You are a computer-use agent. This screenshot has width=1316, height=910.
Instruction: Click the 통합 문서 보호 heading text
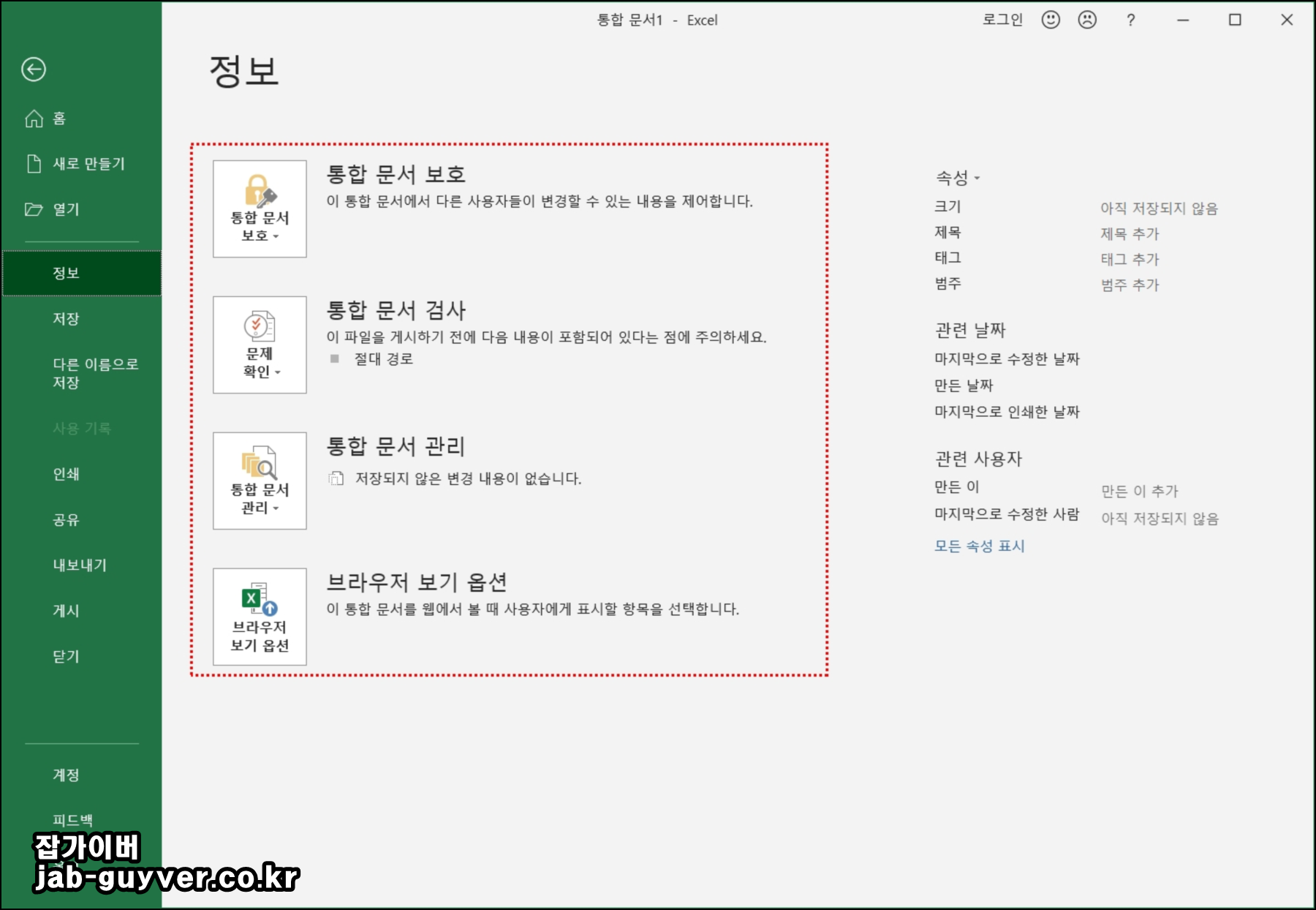click(x=396, y=175)
